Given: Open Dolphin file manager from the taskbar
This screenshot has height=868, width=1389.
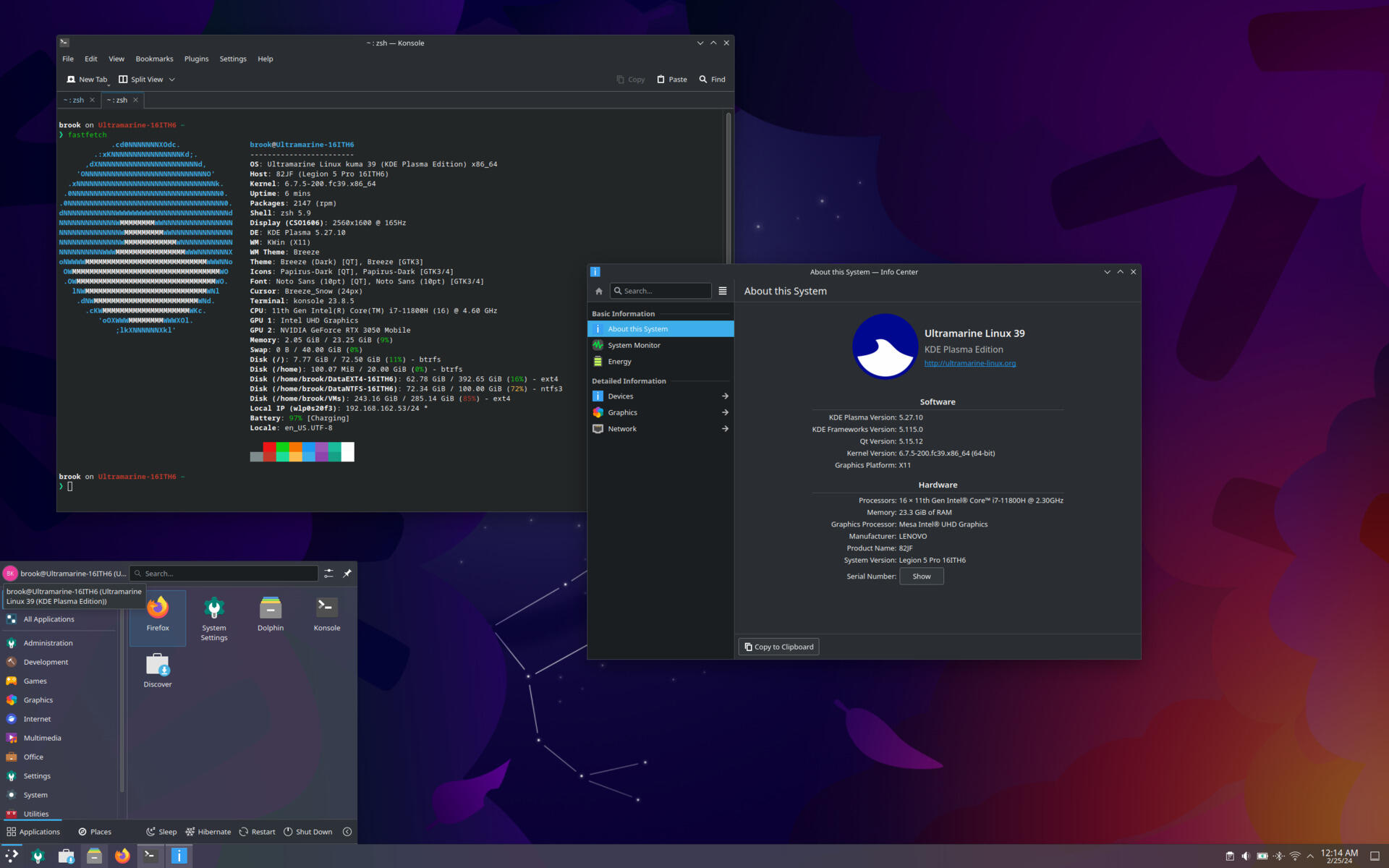Looking at the screenshot, I should [94, 856].
